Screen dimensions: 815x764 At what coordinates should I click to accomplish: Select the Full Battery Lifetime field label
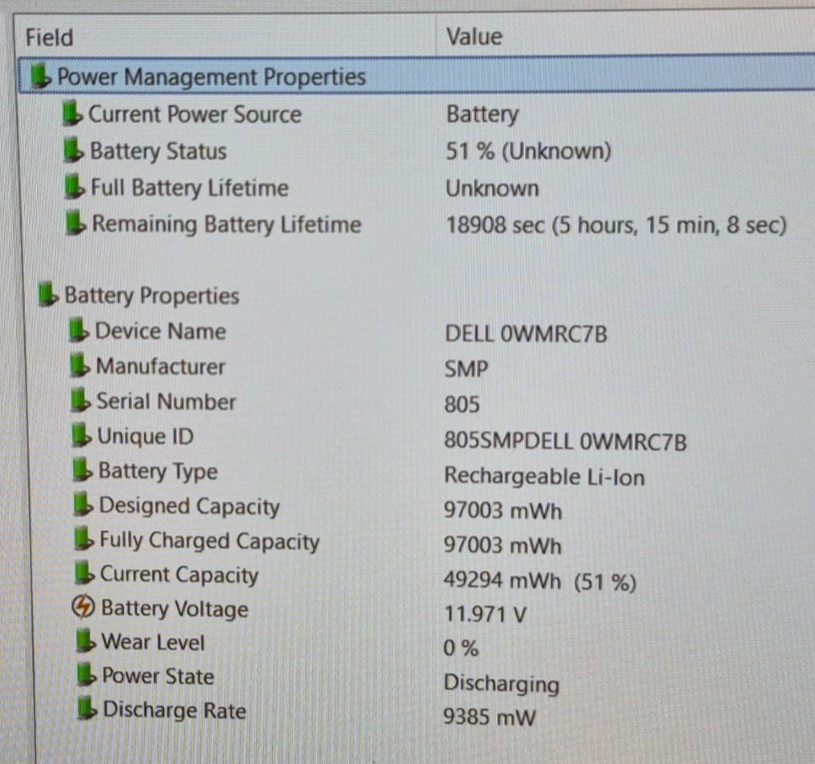click(x=190, y=188)
